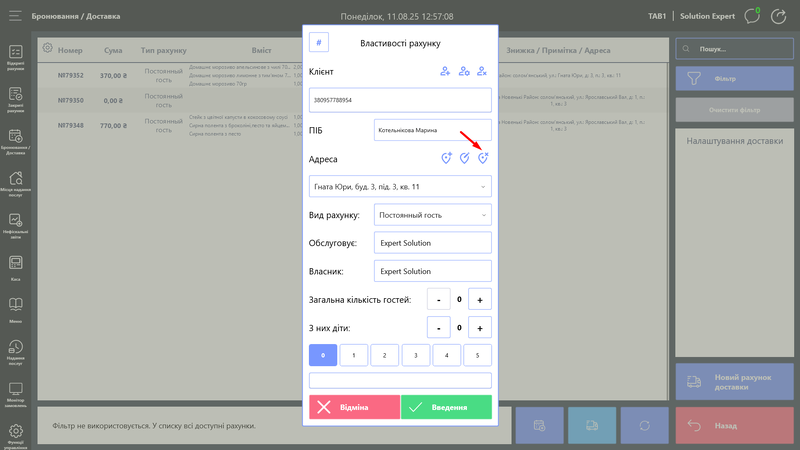Expand the address dropdown Гната Юри
Screen dimensions: 800x450
point(400,186)
